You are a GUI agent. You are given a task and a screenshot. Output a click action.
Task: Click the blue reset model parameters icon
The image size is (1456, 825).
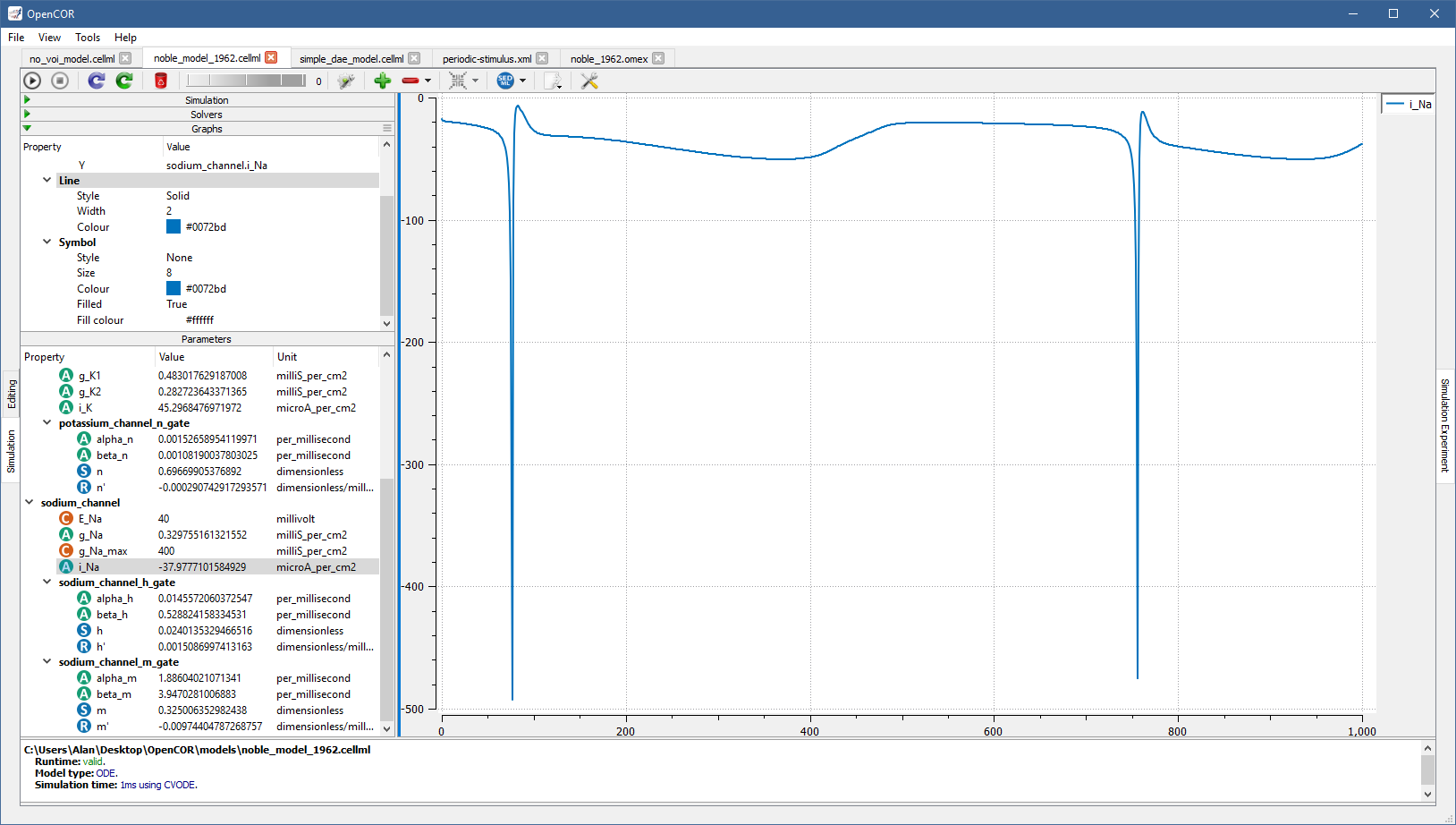click(97, 81)
